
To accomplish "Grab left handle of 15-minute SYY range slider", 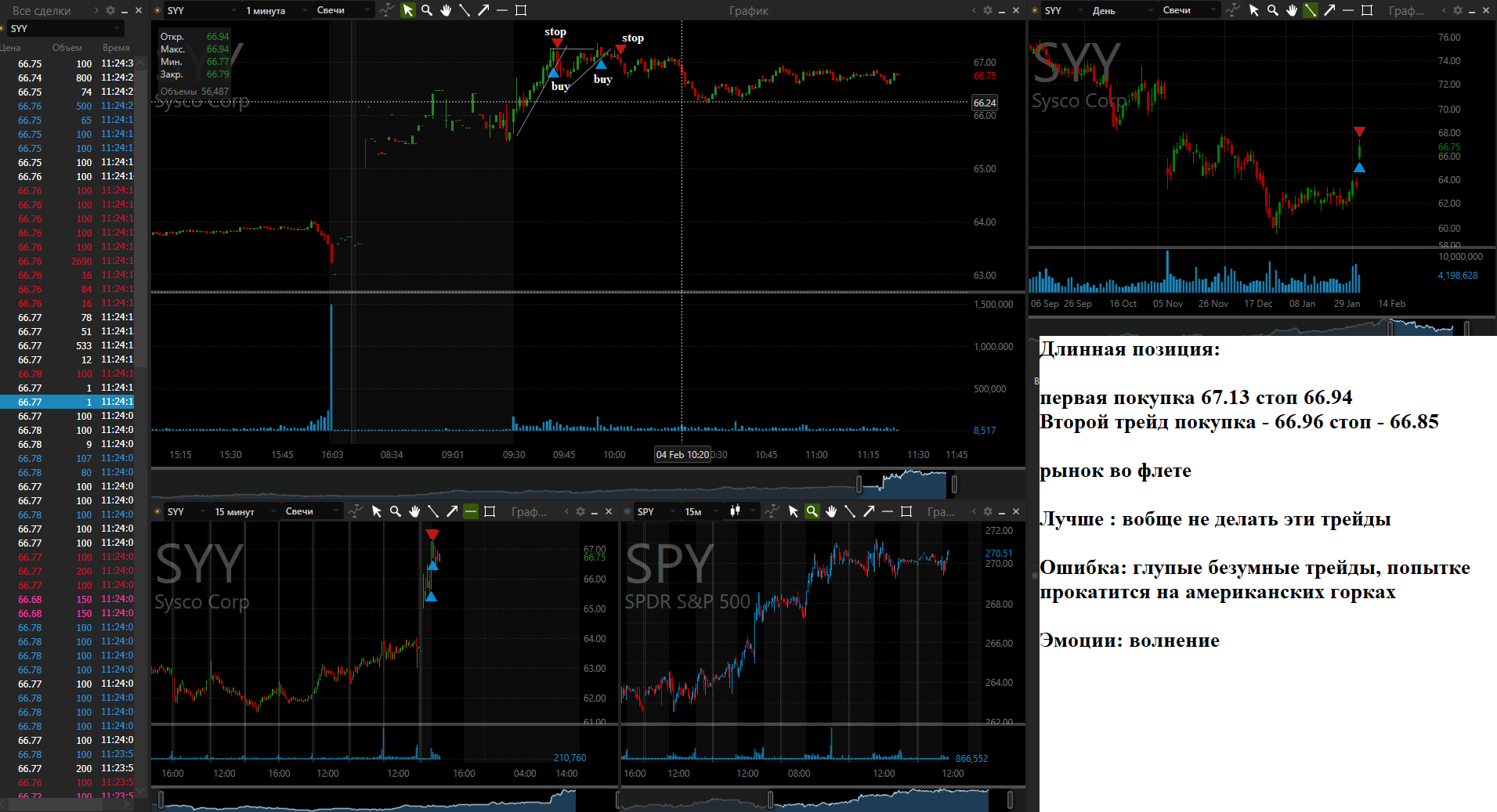I will coord(161,799).
